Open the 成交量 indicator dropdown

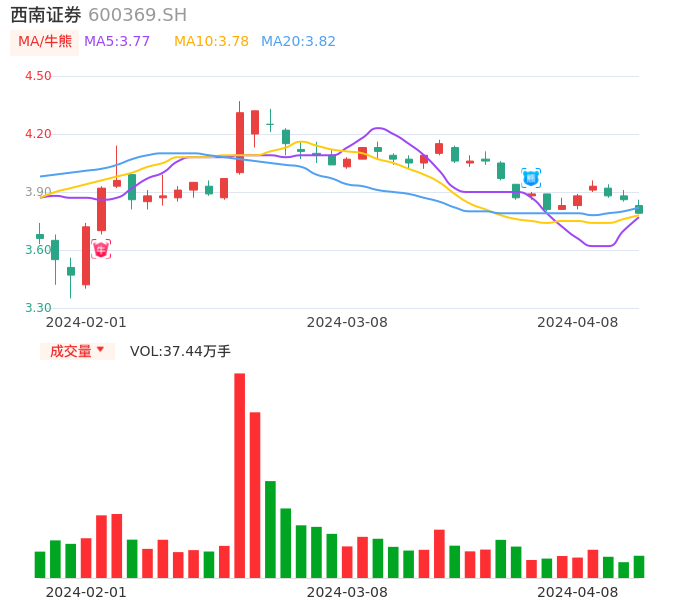coord(77,351)
